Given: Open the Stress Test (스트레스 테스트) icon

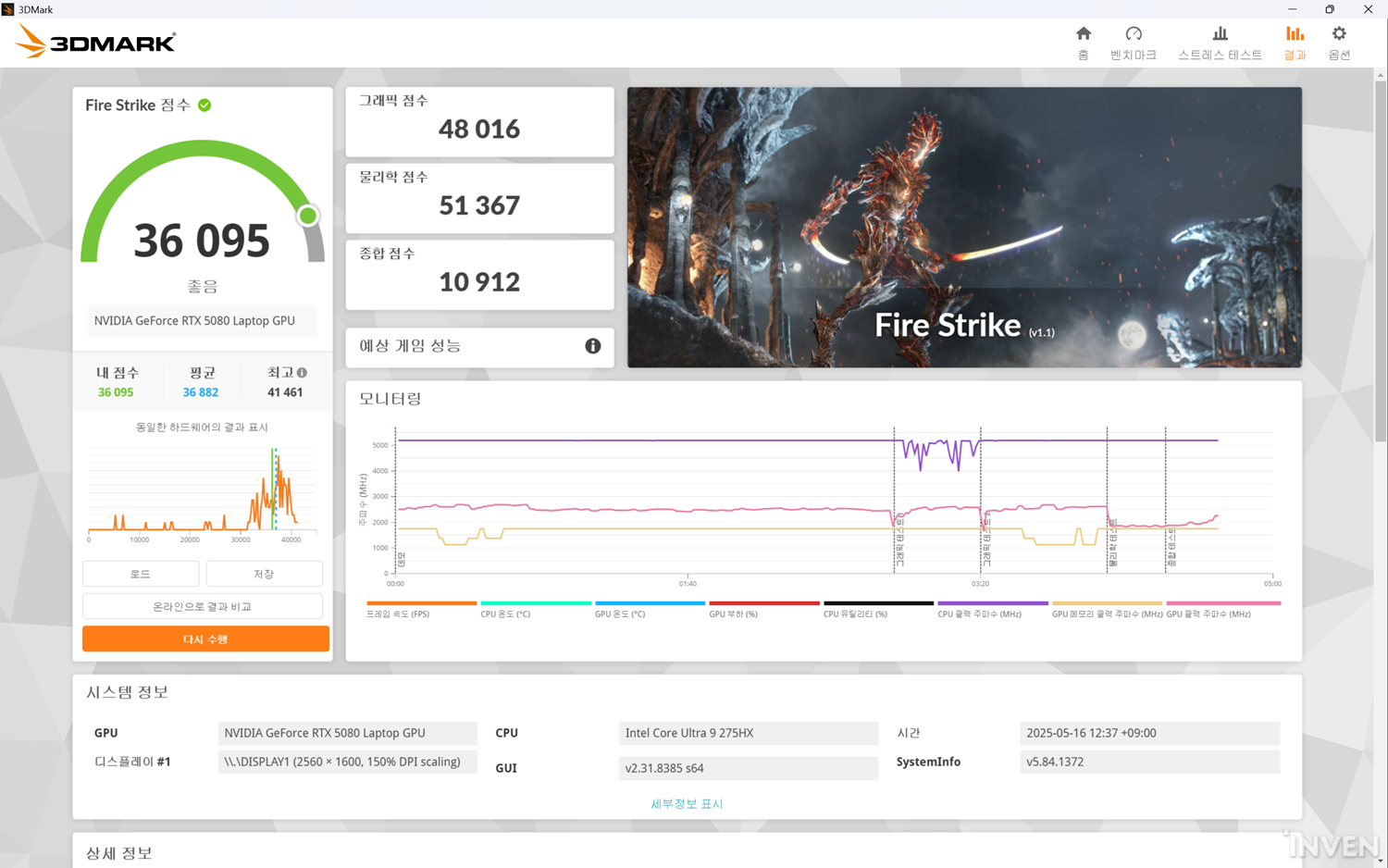Looking at the screenshot, I should tap(1221, 34).
